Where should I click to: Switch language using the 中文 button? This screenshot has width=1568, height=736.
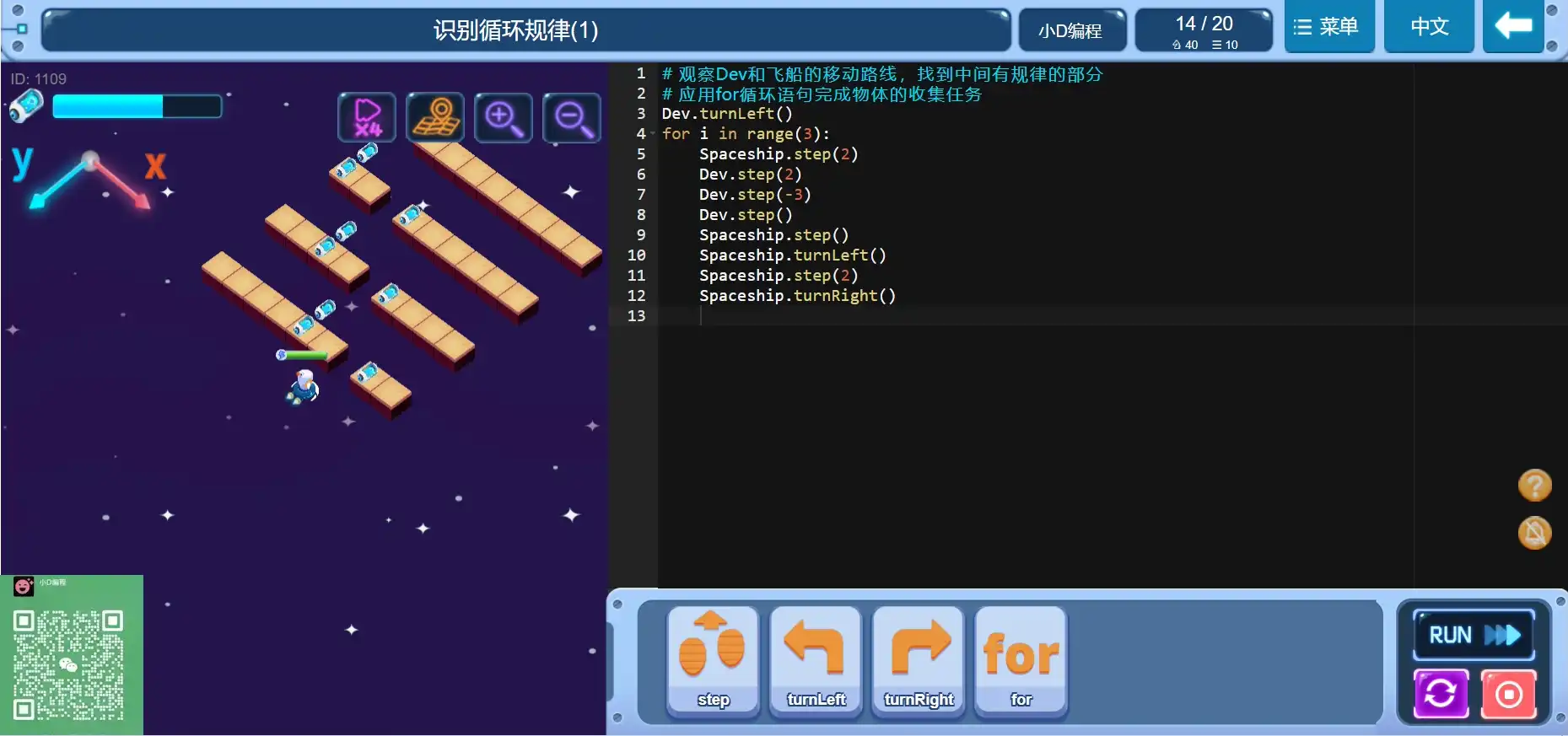(1429, 27)
